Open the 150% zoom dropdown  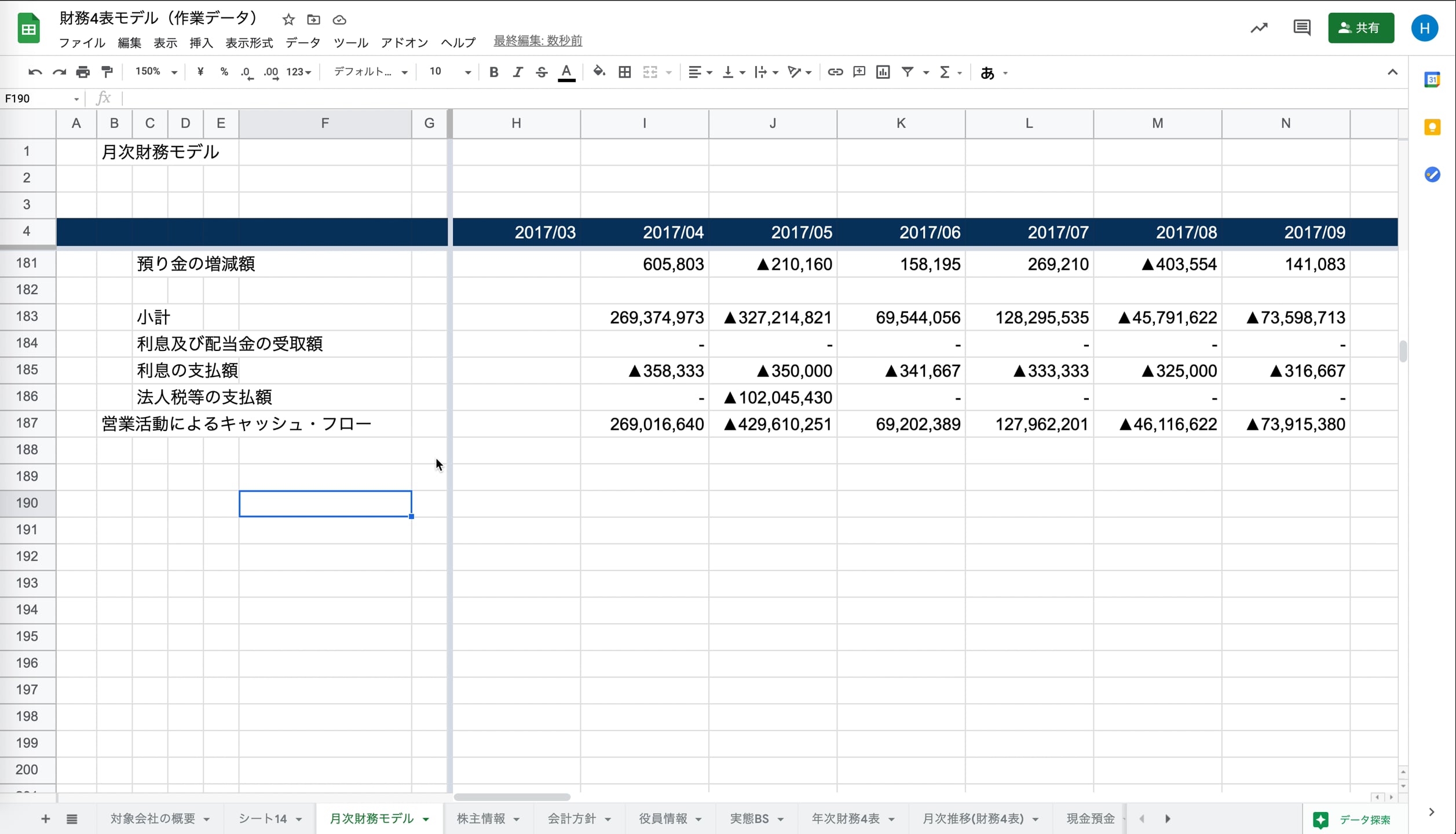click(155, 72)
